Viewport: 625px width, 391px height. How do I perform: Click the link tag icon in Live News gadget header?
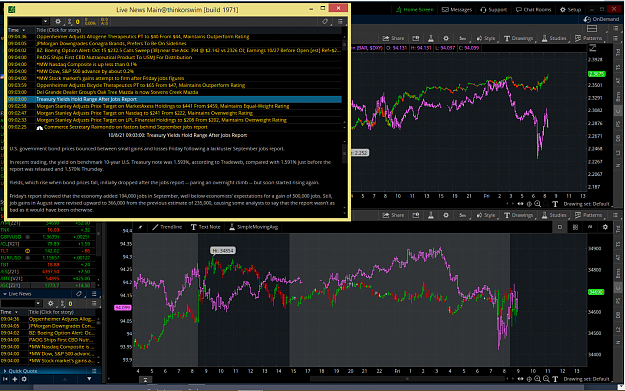[79, 294]
